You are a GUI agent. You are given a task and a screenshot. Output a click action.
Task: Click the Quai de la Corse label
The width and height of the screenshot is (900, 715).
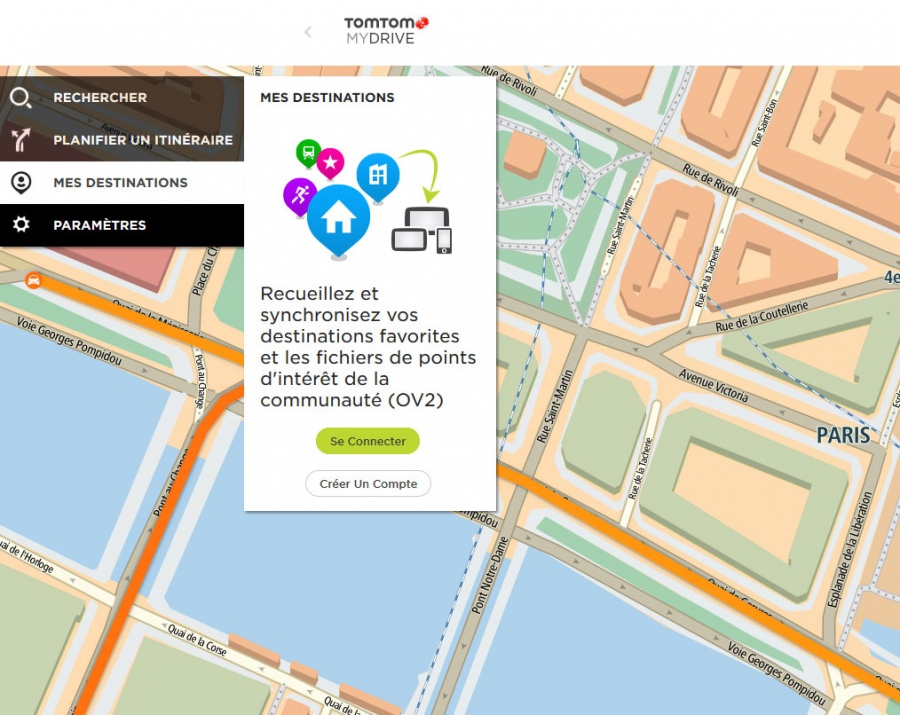197,640
